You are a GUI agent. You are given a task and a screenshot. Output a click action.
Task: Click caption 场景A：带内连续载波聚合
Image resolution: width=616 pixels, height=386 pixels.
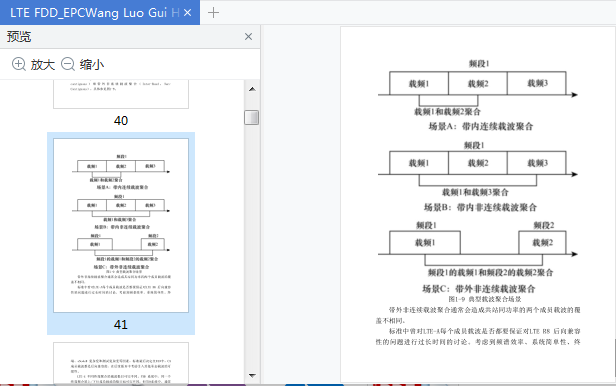[480, 126]
